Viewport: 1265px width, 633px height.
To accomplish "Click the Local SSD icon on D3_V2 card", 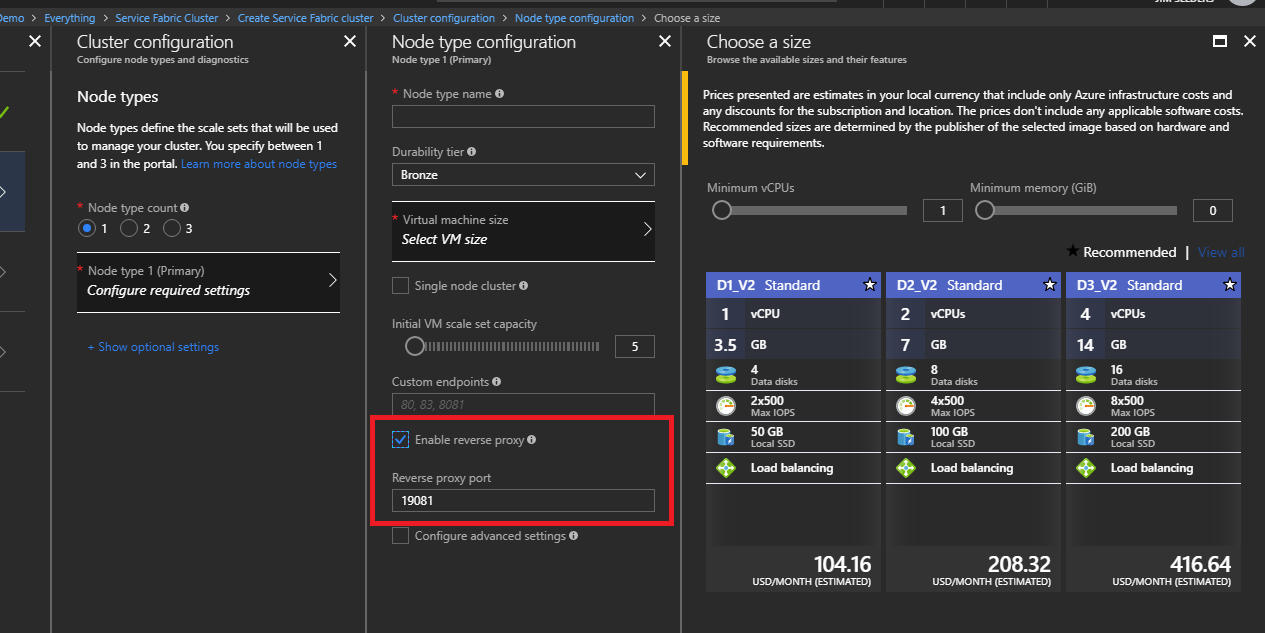I will (x=1085, y=437).
